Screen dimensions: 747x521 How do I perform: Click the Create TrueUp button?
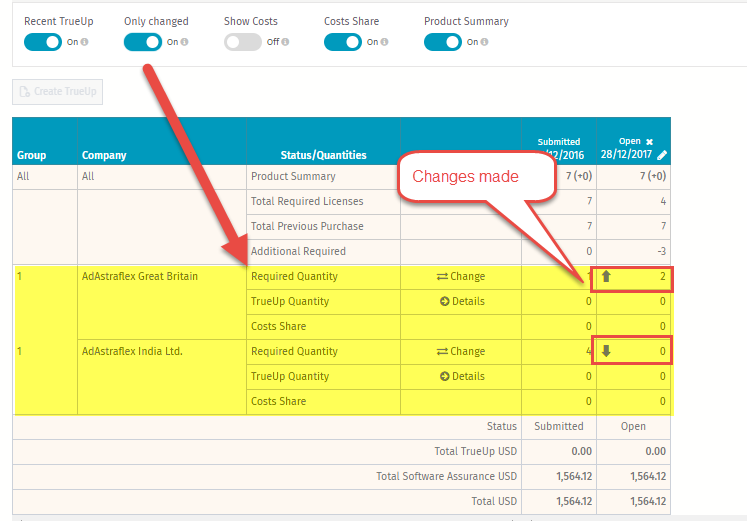pyautogui.click(x=58, y=91)
